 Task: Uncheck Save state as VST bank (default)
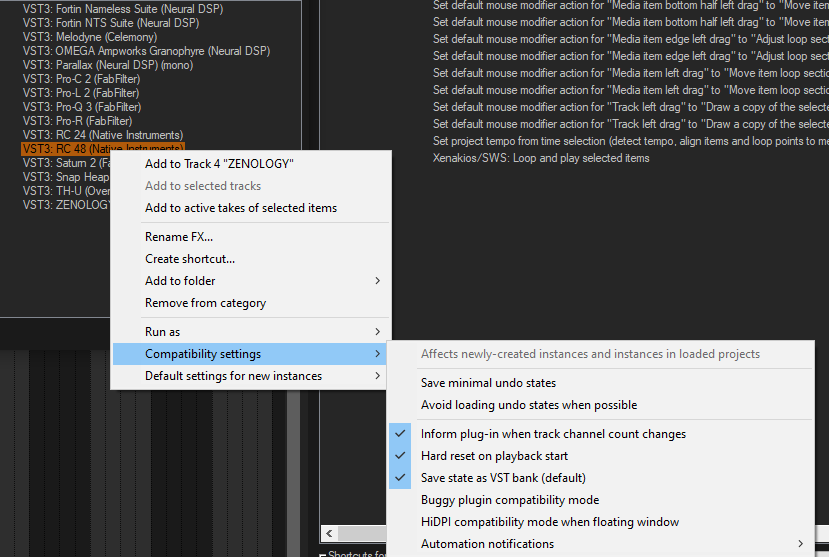coord(503,478)
